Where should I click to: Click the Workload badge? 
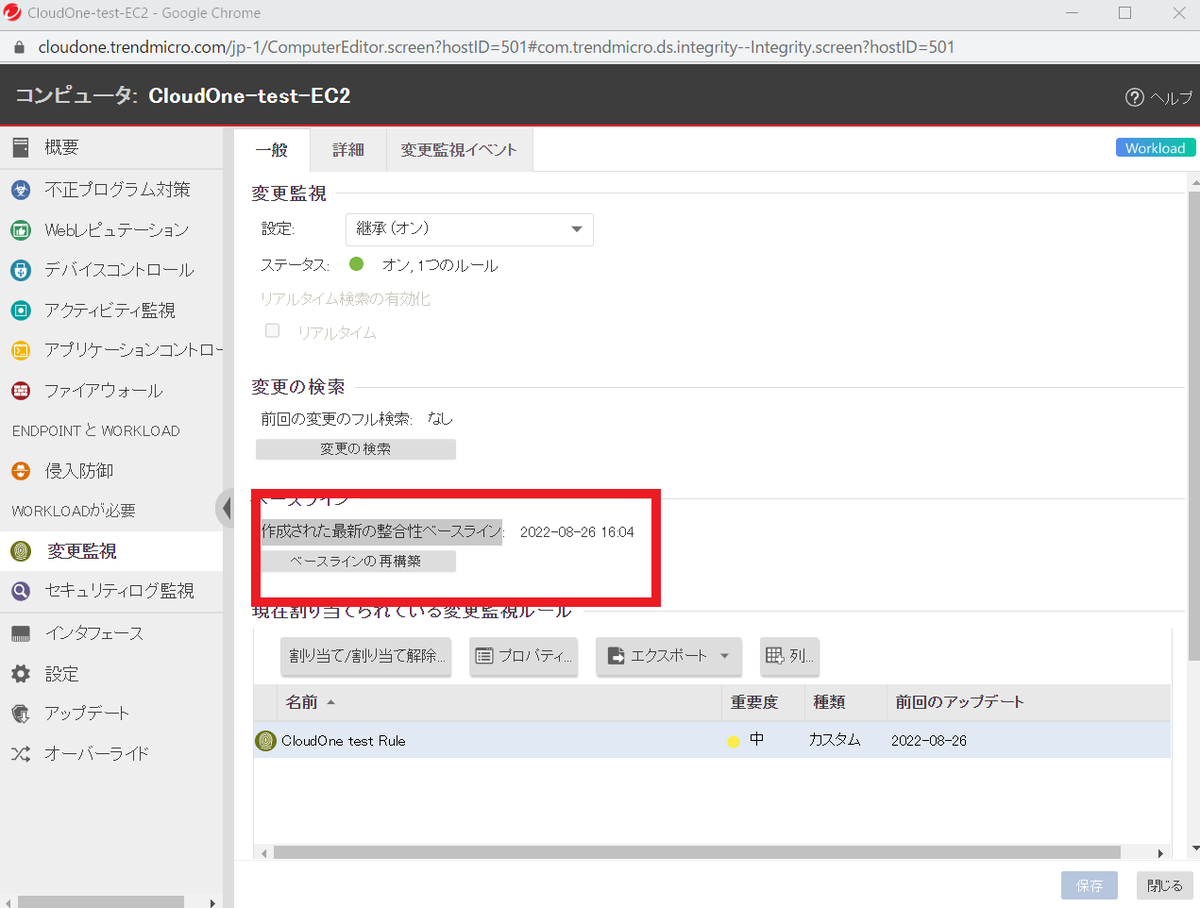(1155, 148)
